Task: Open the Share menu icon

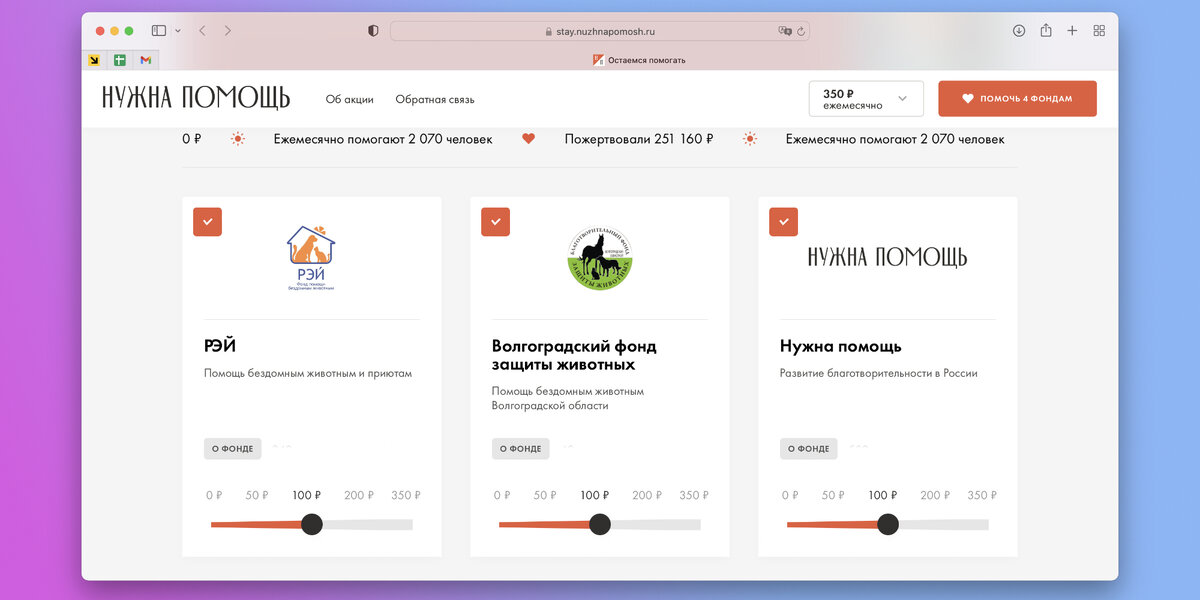Action: pos(1046,31)
